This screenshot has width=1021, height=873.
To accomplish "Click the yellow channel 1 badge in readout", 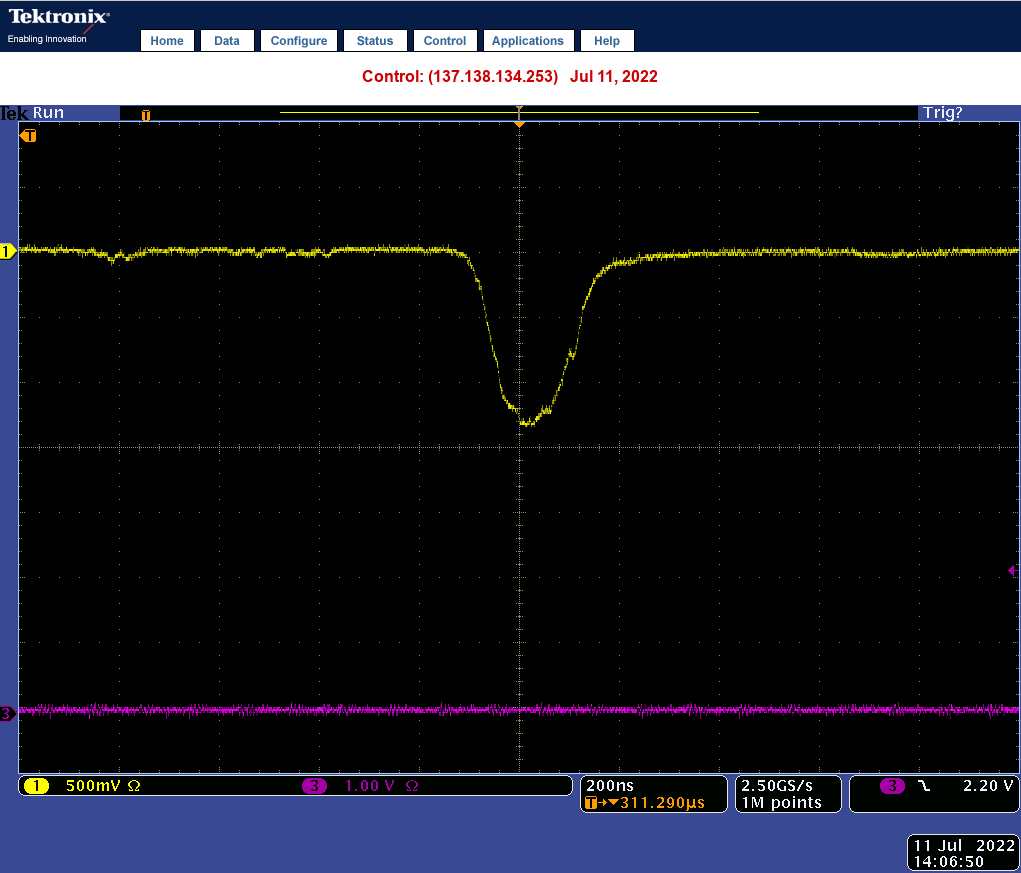I will 36,786.
